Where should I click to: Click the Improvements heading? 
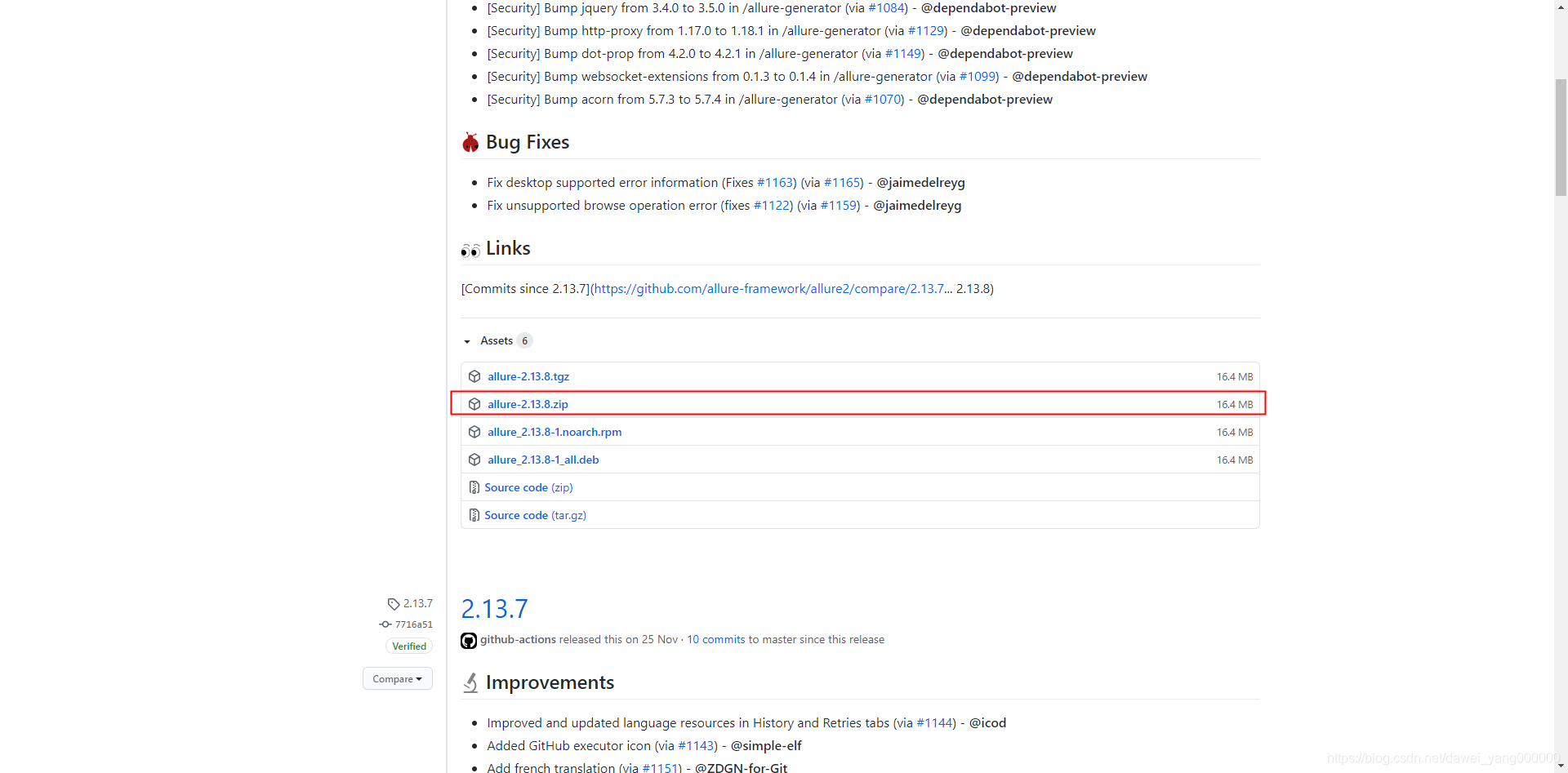click(550, 682)
